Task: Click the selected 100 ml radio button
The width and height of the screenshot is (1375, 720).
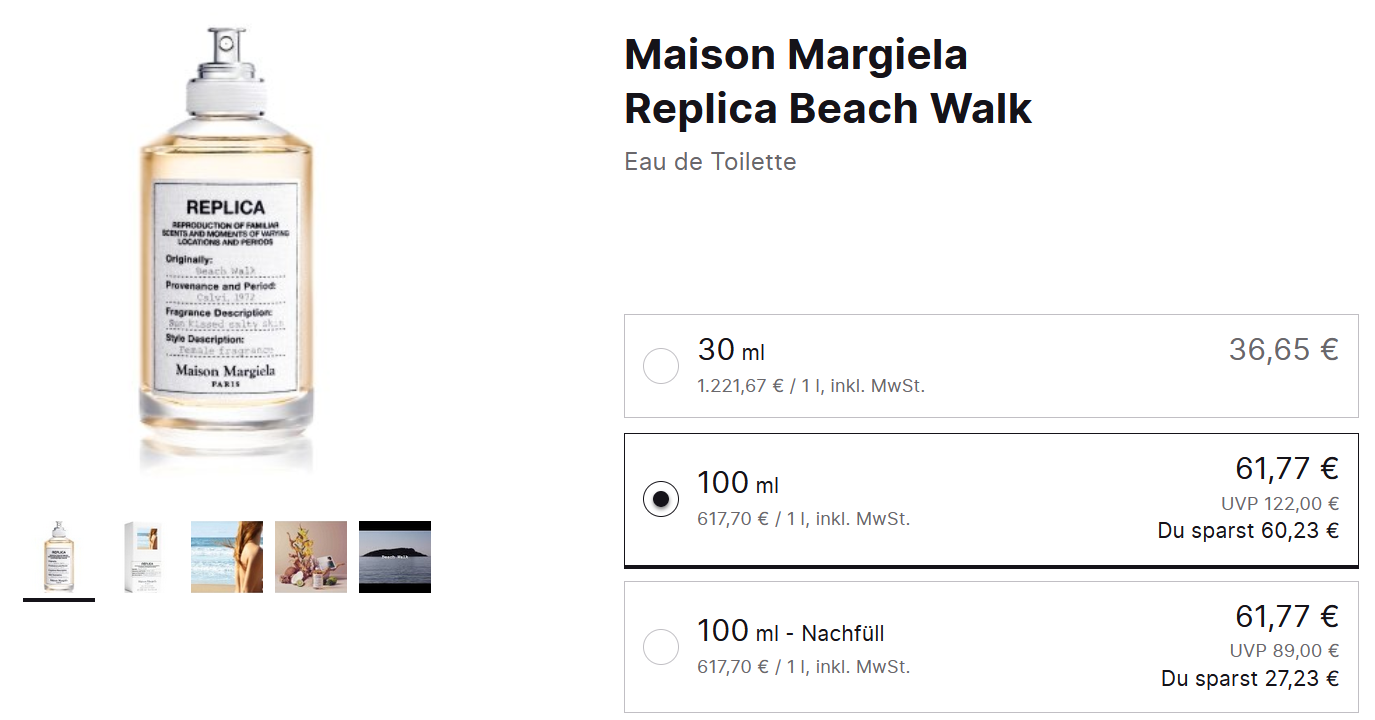Action: coord(661,499)
